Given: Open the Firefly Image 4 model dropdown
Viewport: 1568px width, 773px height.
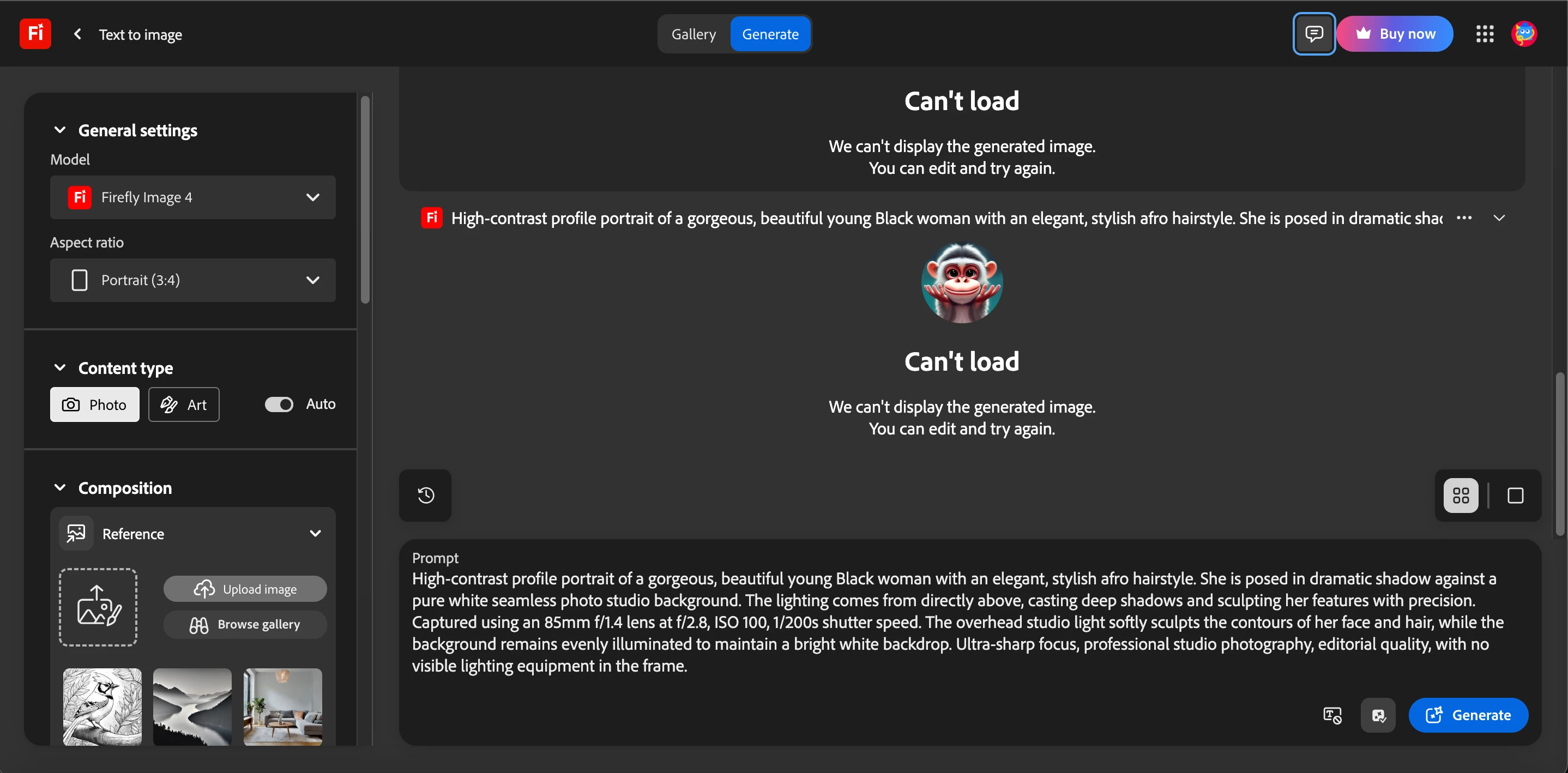Looking at the screenshot, I should [192, 197].
